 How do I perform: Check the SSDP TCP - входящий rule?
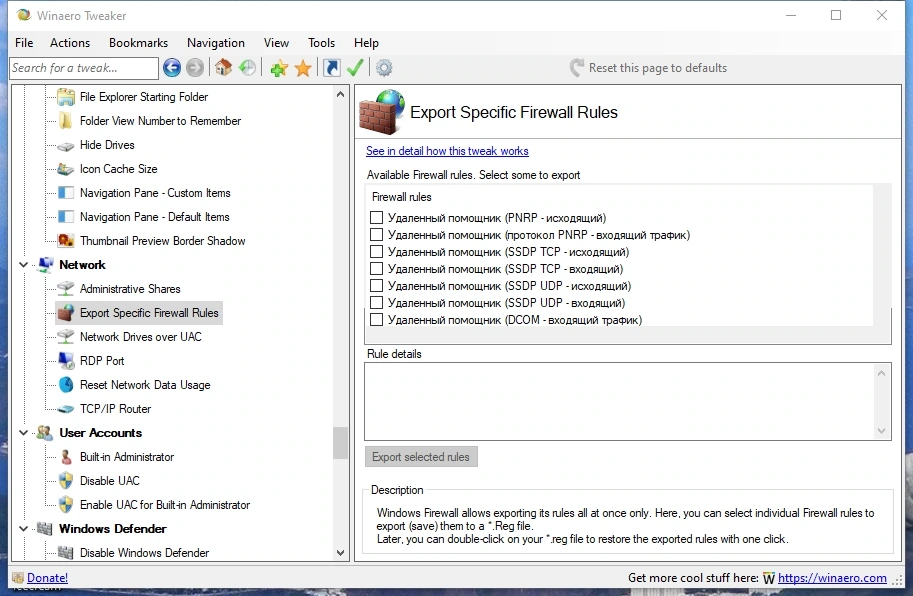(376, 268)
